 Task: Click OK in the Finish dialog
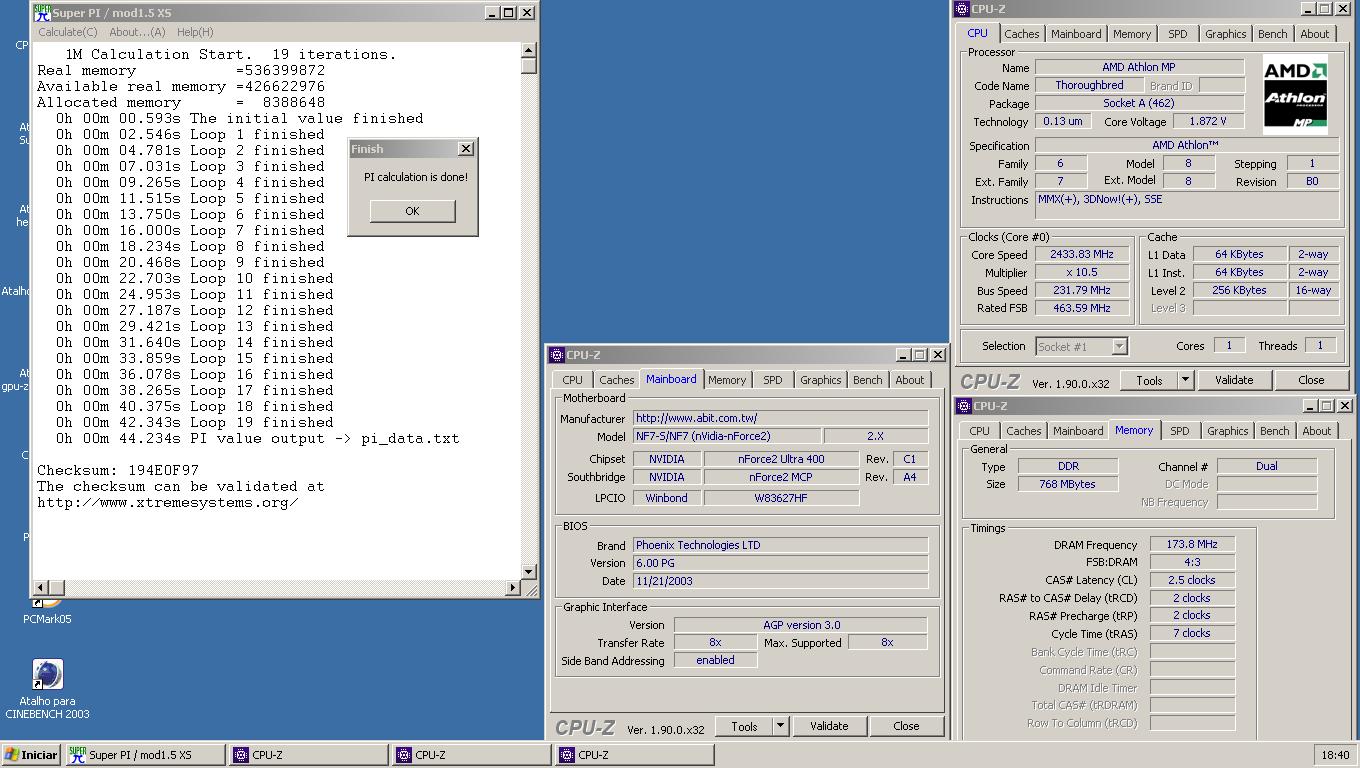412,211
